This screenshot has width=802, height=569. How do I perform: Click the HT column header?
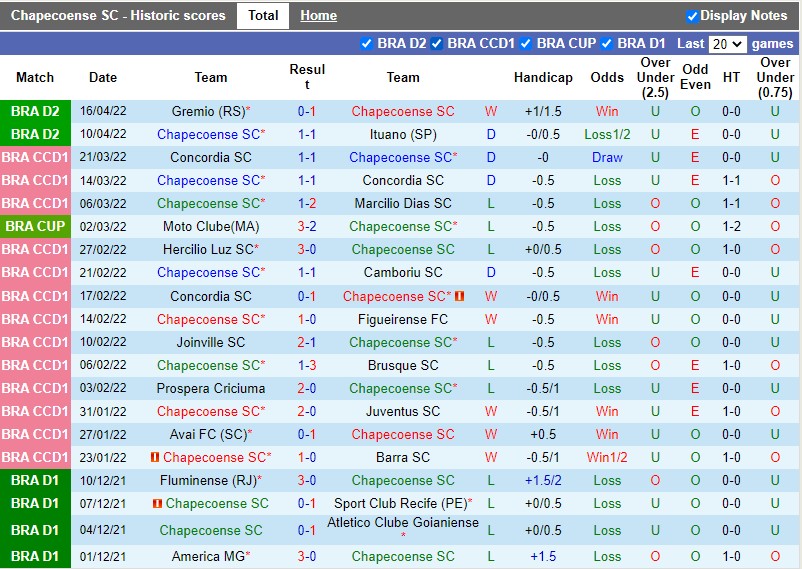click(x=731, y=78)
